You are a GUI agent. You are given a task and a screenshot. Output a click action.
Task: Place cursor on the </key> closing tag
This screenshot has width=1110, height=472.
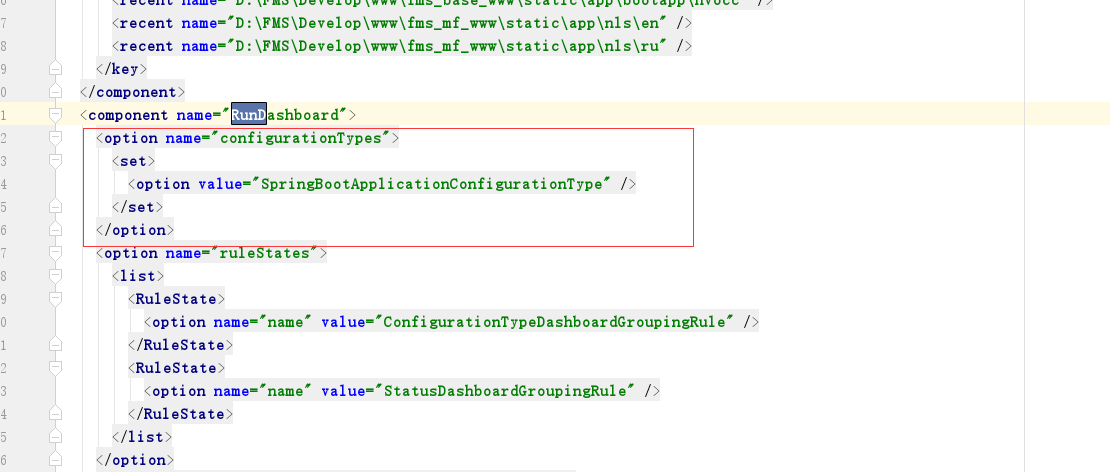121,69
